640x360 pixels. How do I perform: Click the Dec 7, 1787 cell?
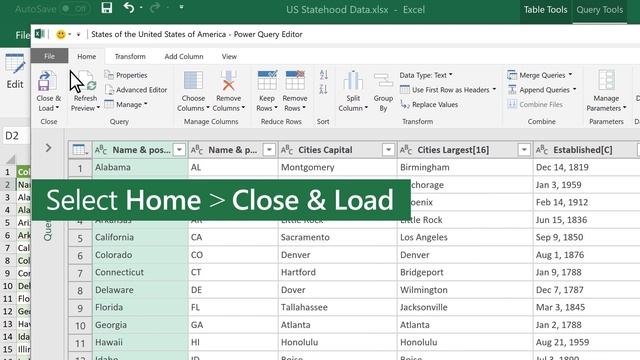point(586,290)
